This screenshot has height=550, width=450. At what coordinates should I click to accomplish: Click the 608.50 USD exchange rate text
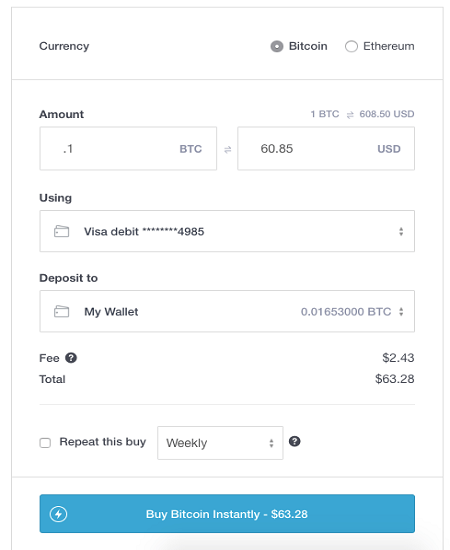(387, 114)
